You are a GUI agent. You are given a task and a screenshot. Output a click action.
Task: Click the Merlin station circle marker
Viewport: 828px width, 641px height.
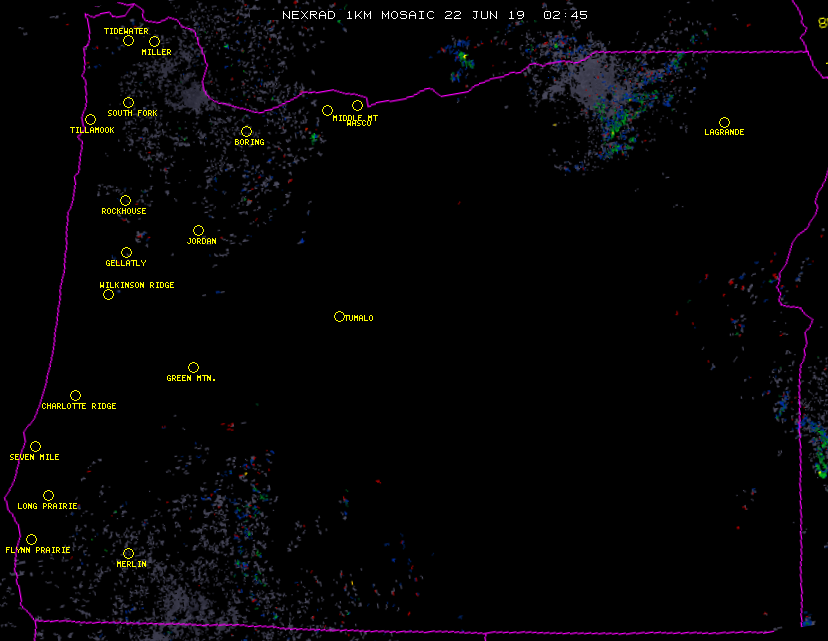pyautogui.click(x=128, y=554)
